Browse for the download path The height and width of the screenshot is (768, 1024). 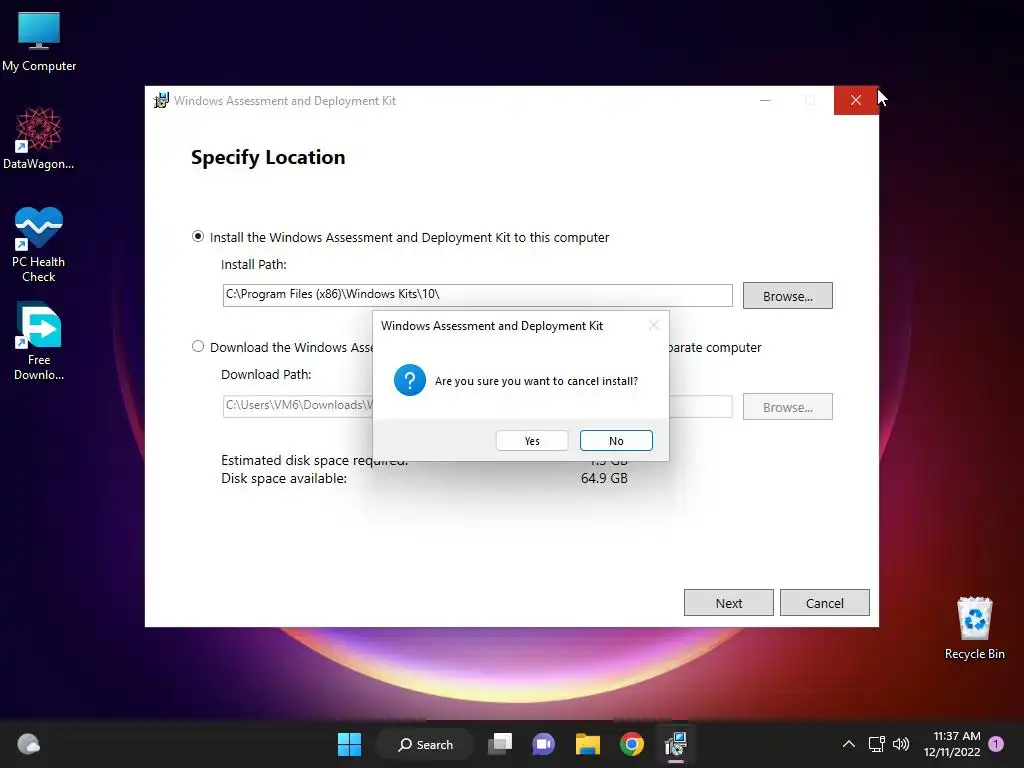click(788, 407)
